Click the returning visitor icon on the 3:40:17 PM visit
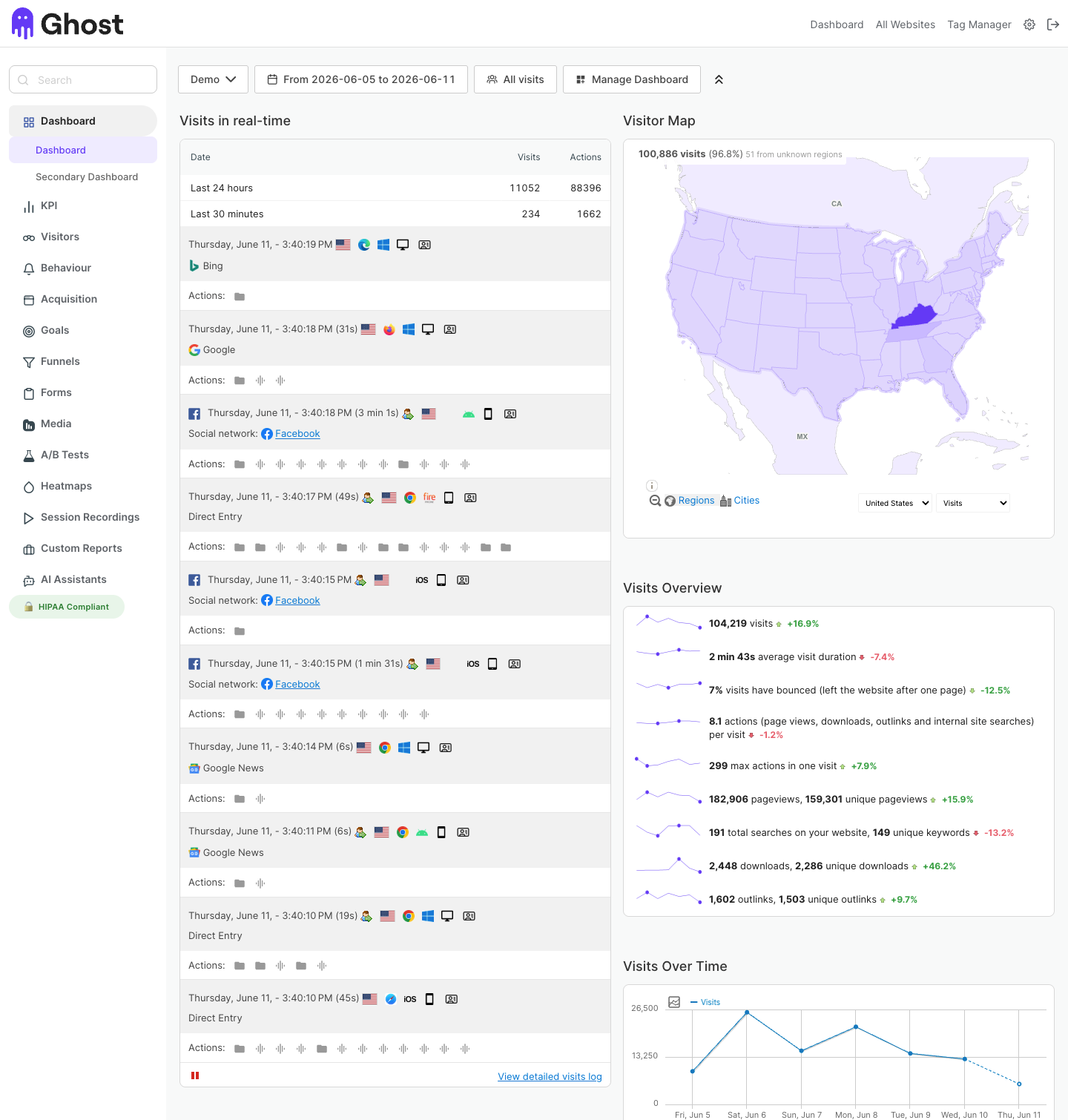Screen dimensions: 1068x1120 coord(368,498)
